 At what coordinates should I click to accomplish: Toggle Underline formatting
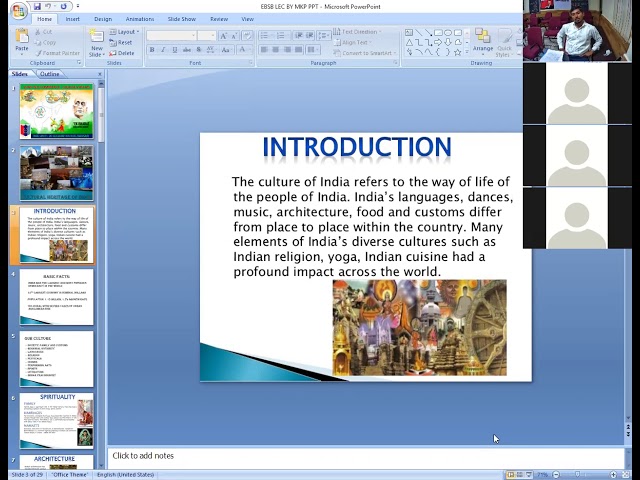point(175,50)
